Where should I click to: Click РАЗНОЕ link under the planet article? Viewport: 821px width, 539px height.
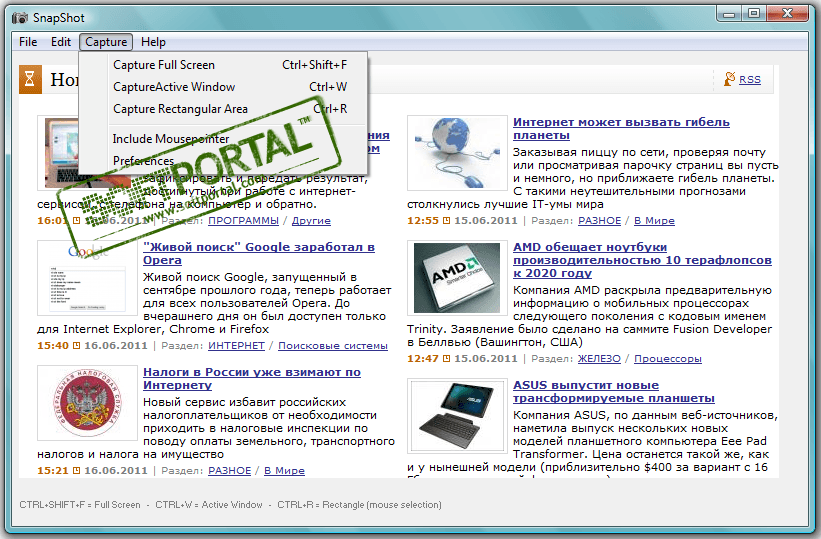tap(600, 221)
